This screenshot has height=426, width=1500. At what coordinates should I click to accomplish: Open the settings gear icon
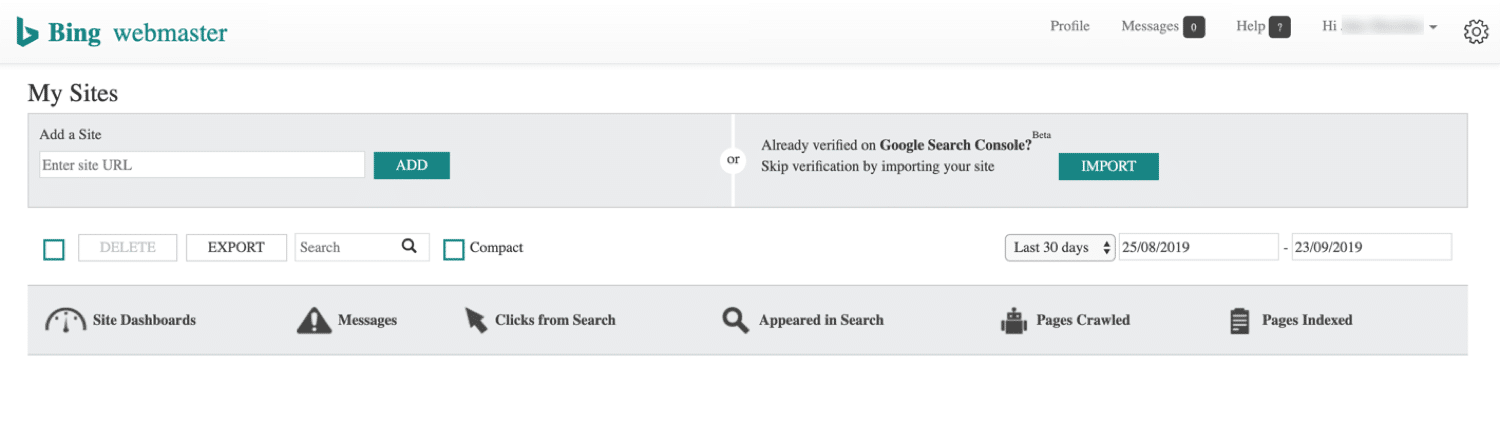[x=1476, y=32]
